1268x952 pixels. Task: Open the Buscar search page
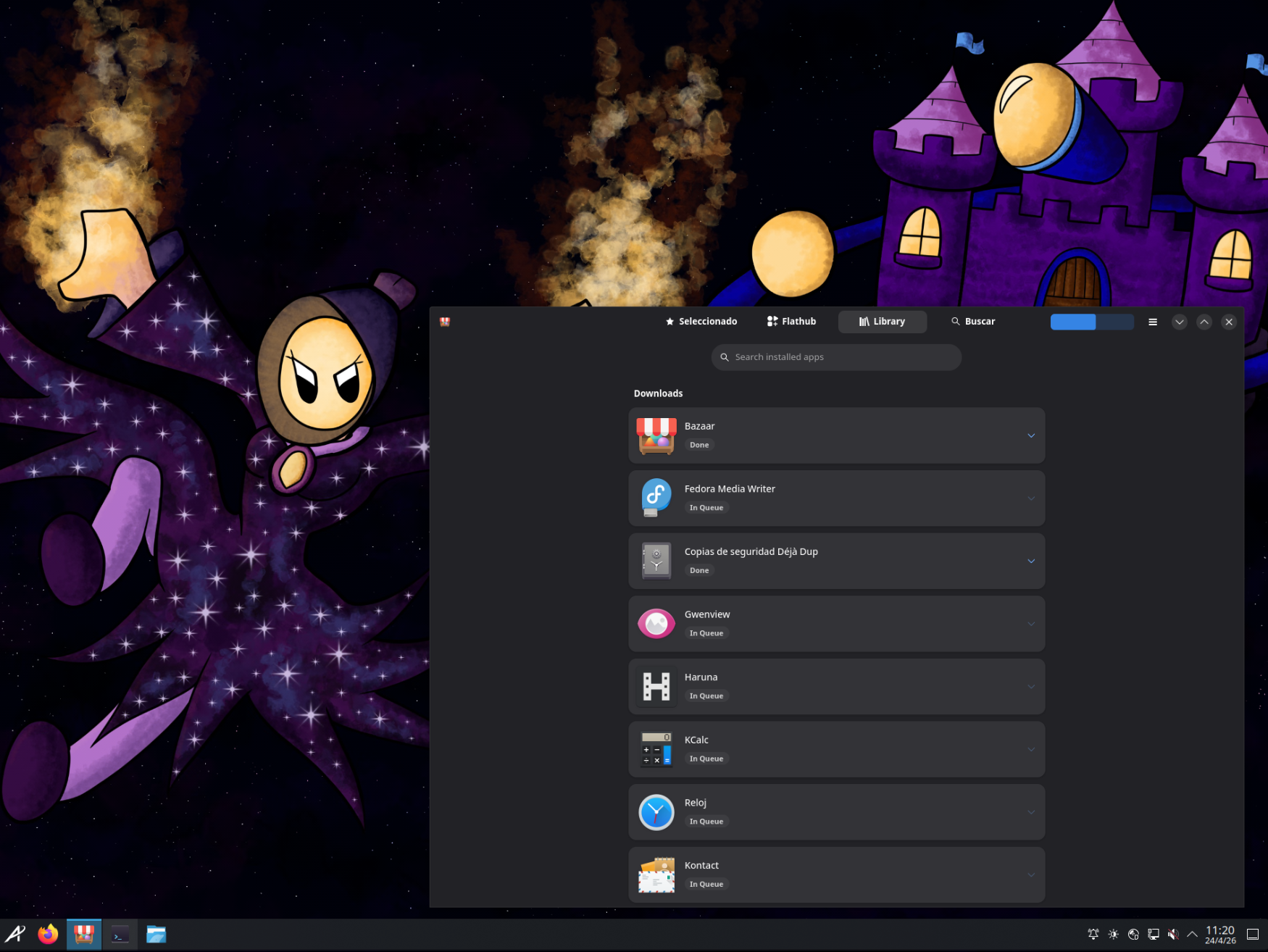coord(973,322)
